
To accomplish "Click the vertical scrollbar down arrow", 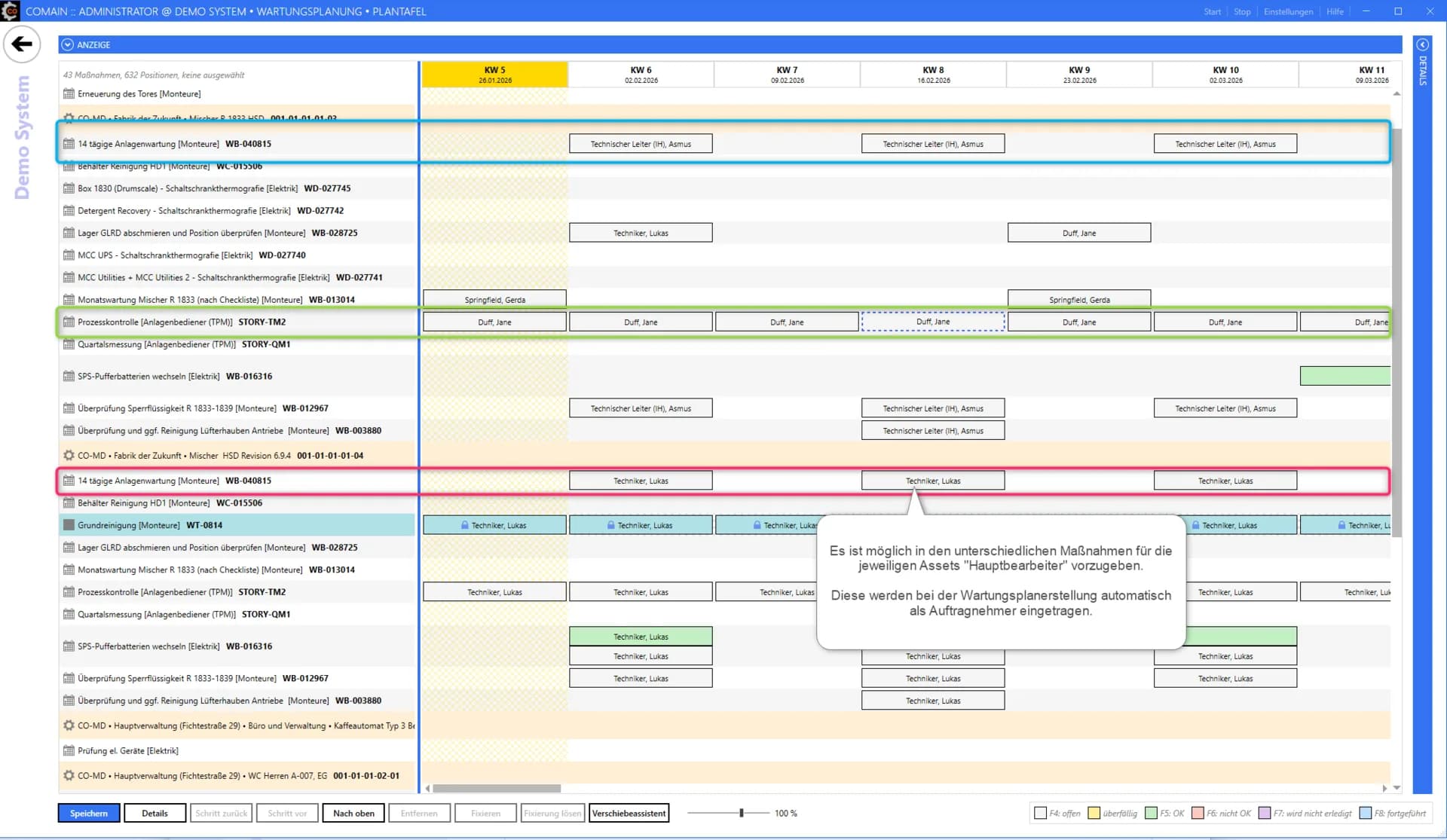I will (1397, 788).
